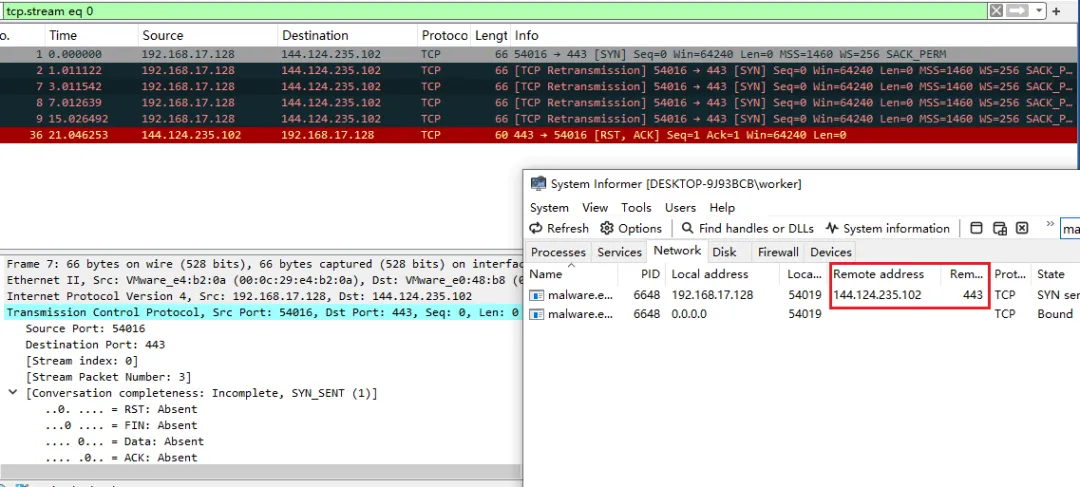Clear the Wireshark display filter with X

[x=996, y=10]
